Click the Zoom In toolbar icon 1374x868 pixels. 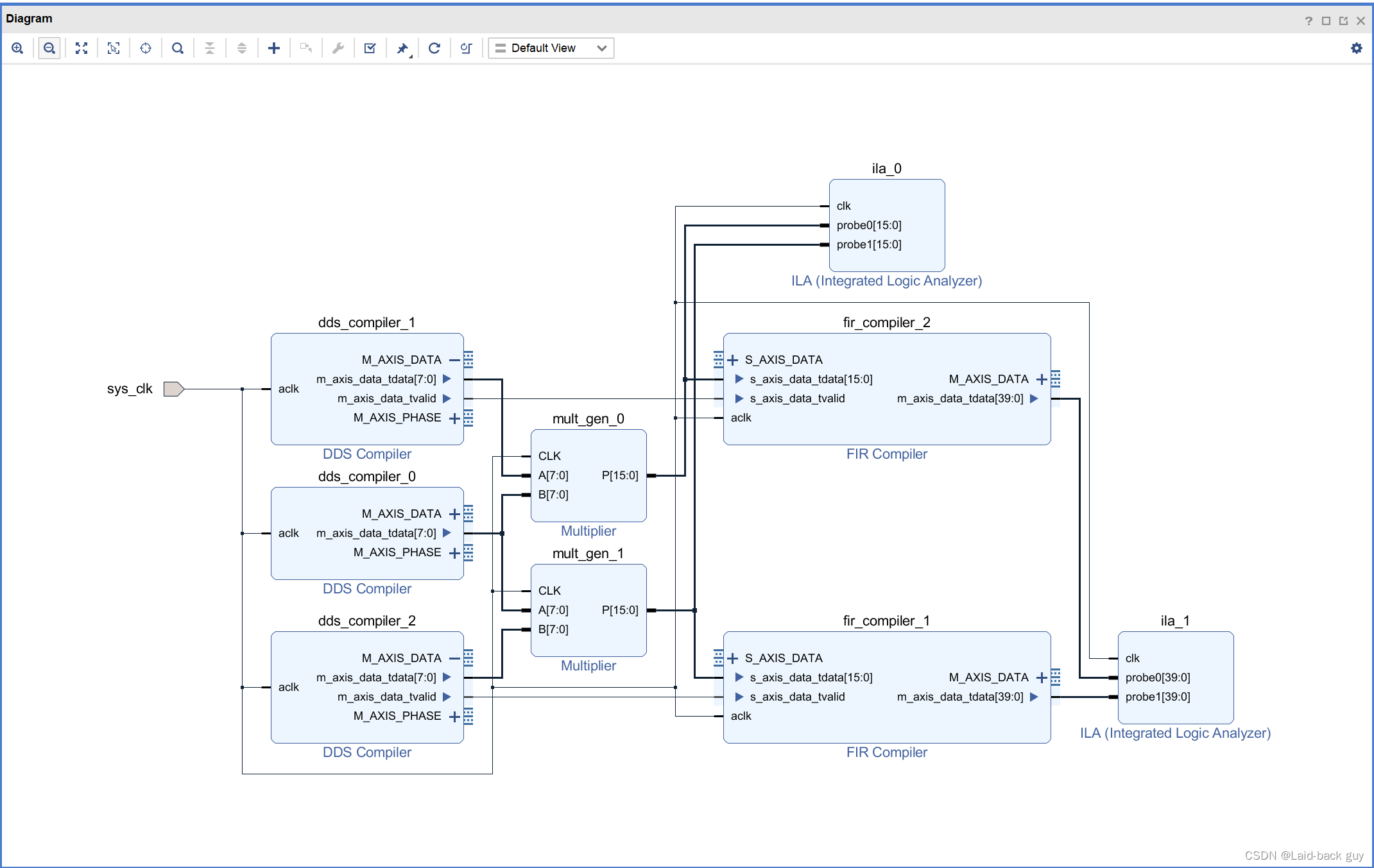17,48
